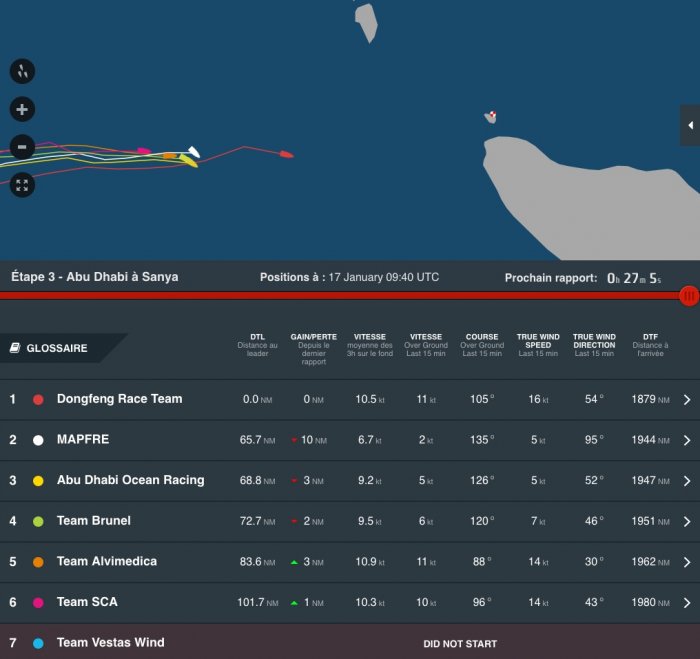Click MAPFRE DTL value 65.7 NM

pyautogui.click(x=258, y=440)
